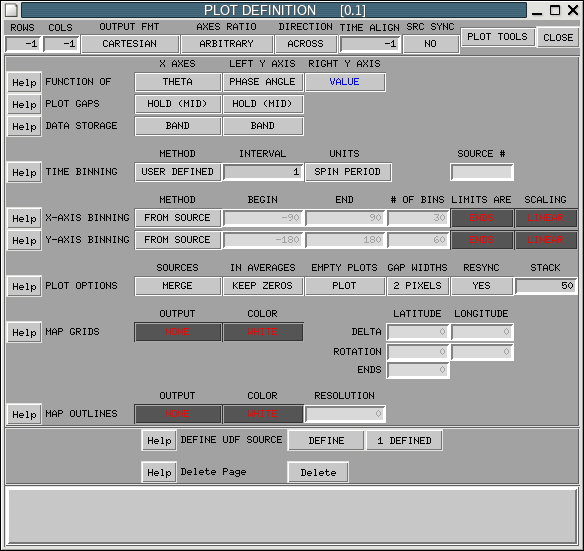584x551 pixels.
Task: Open Help for TIME BINNING
Action: click(x=24, y=172)
